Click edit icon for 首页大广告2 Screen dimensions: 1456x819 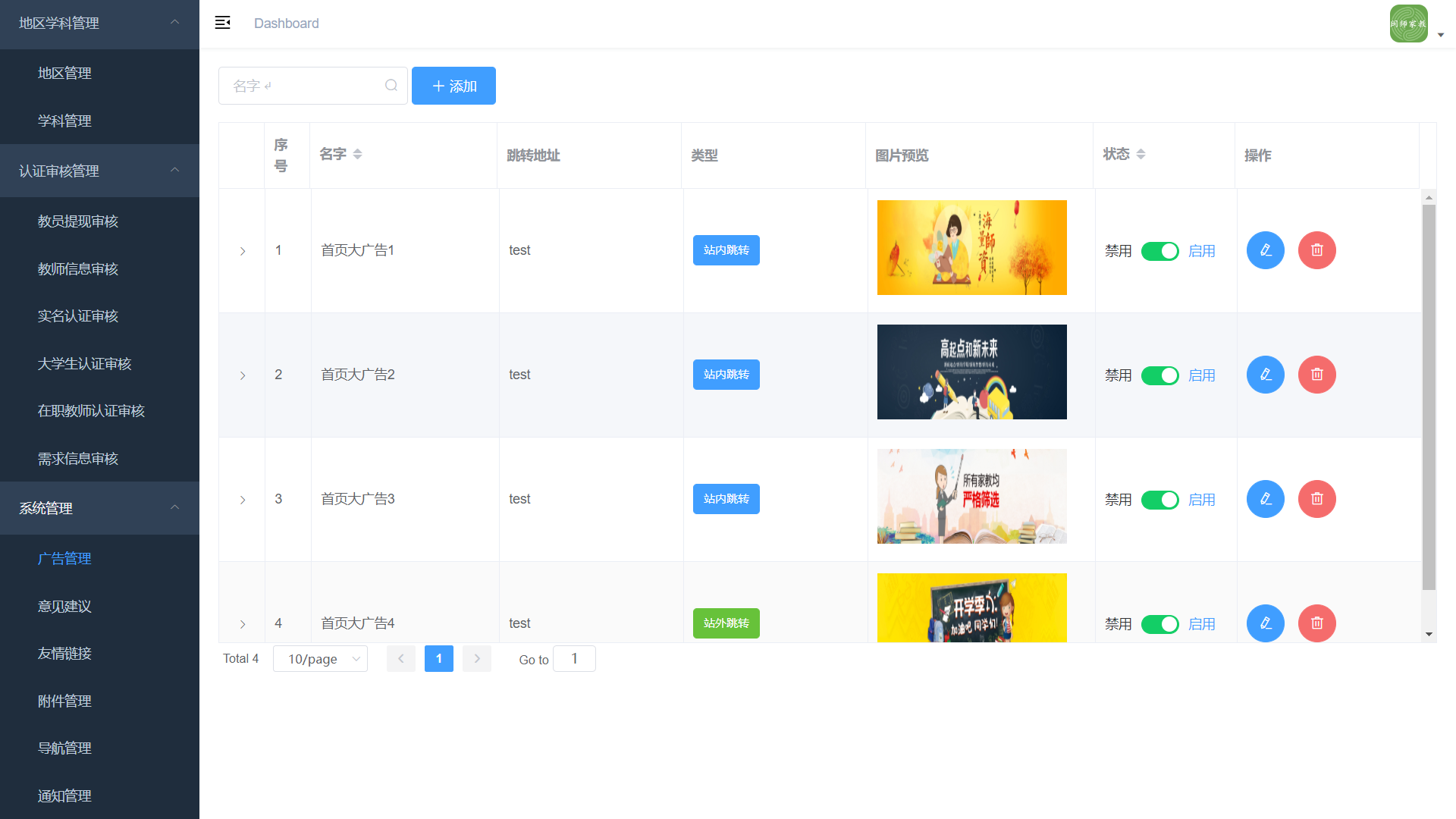point(1265,375)
